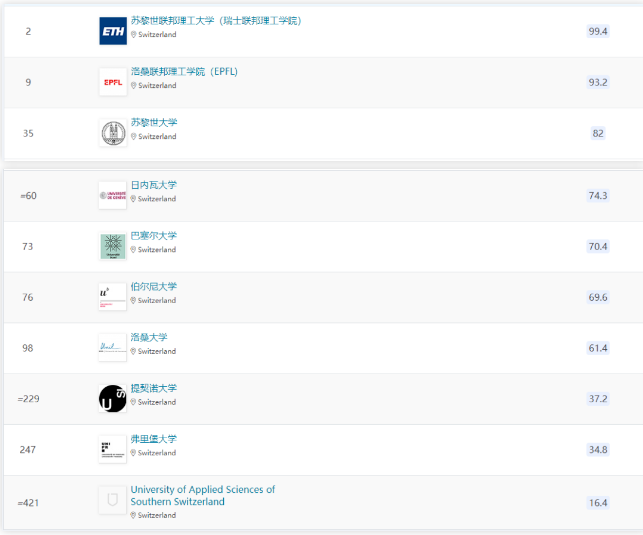The height and width of the screenshot is (535, 643).
Task: Click the location pin under 日内瓦大学
Action: 133,199
